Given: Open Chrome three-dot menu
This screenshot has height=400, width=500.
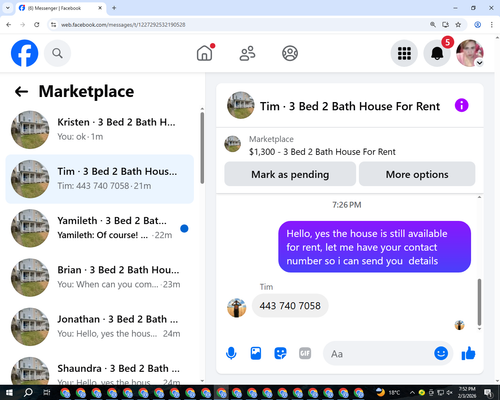Looking at the screenshot, I should click(492, 25).
